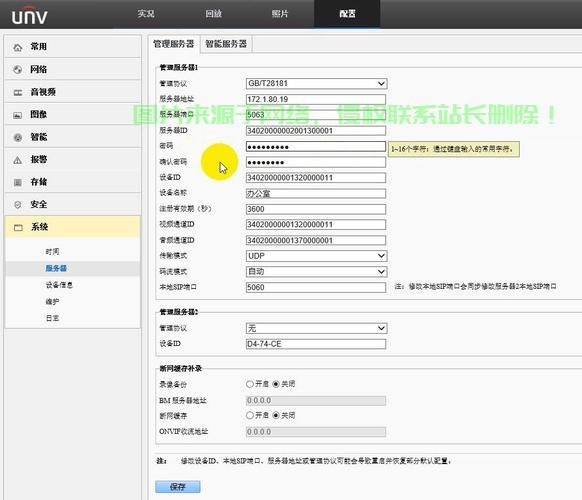Viewport: 582px width, 500px height.
Task: Click the UNV logo
Action: pyautogui.click(x=29, y=16)
